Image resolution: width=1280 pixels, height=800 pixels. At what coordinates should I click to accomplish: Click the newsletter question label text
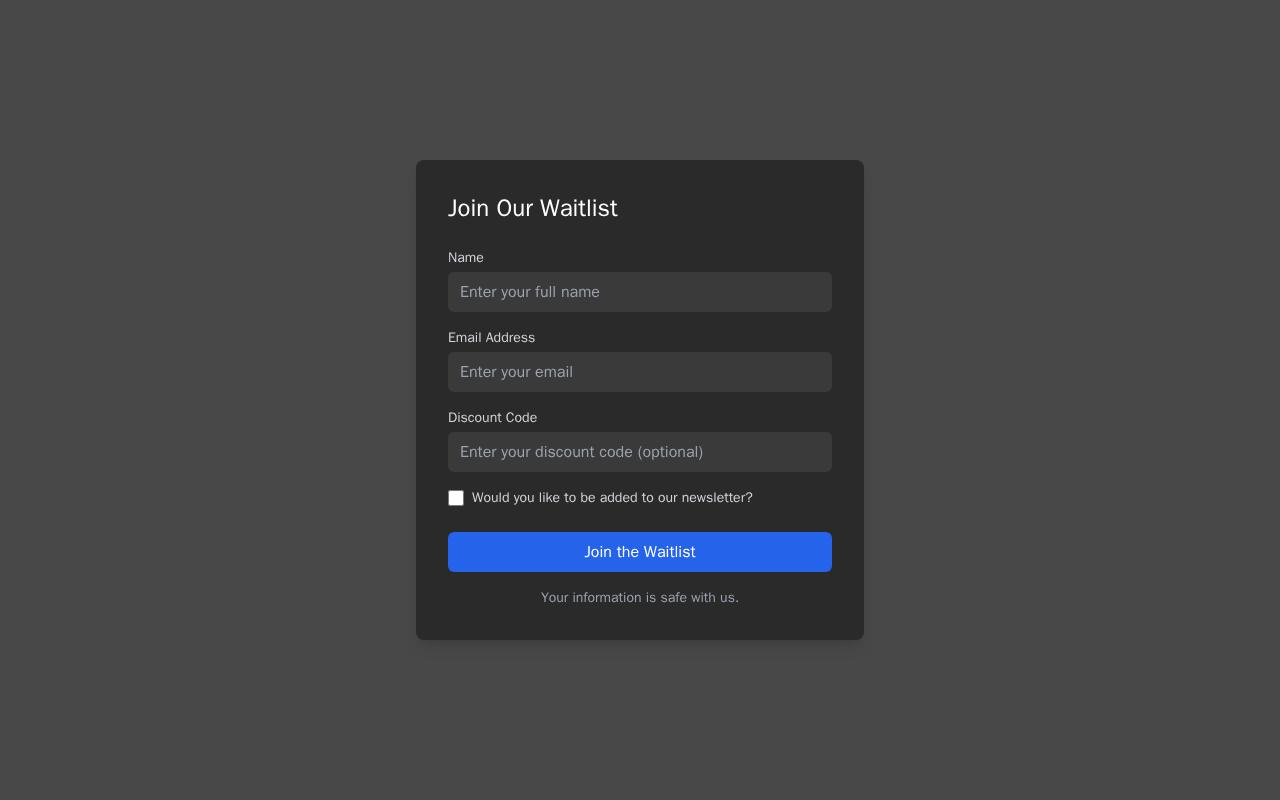612,498
